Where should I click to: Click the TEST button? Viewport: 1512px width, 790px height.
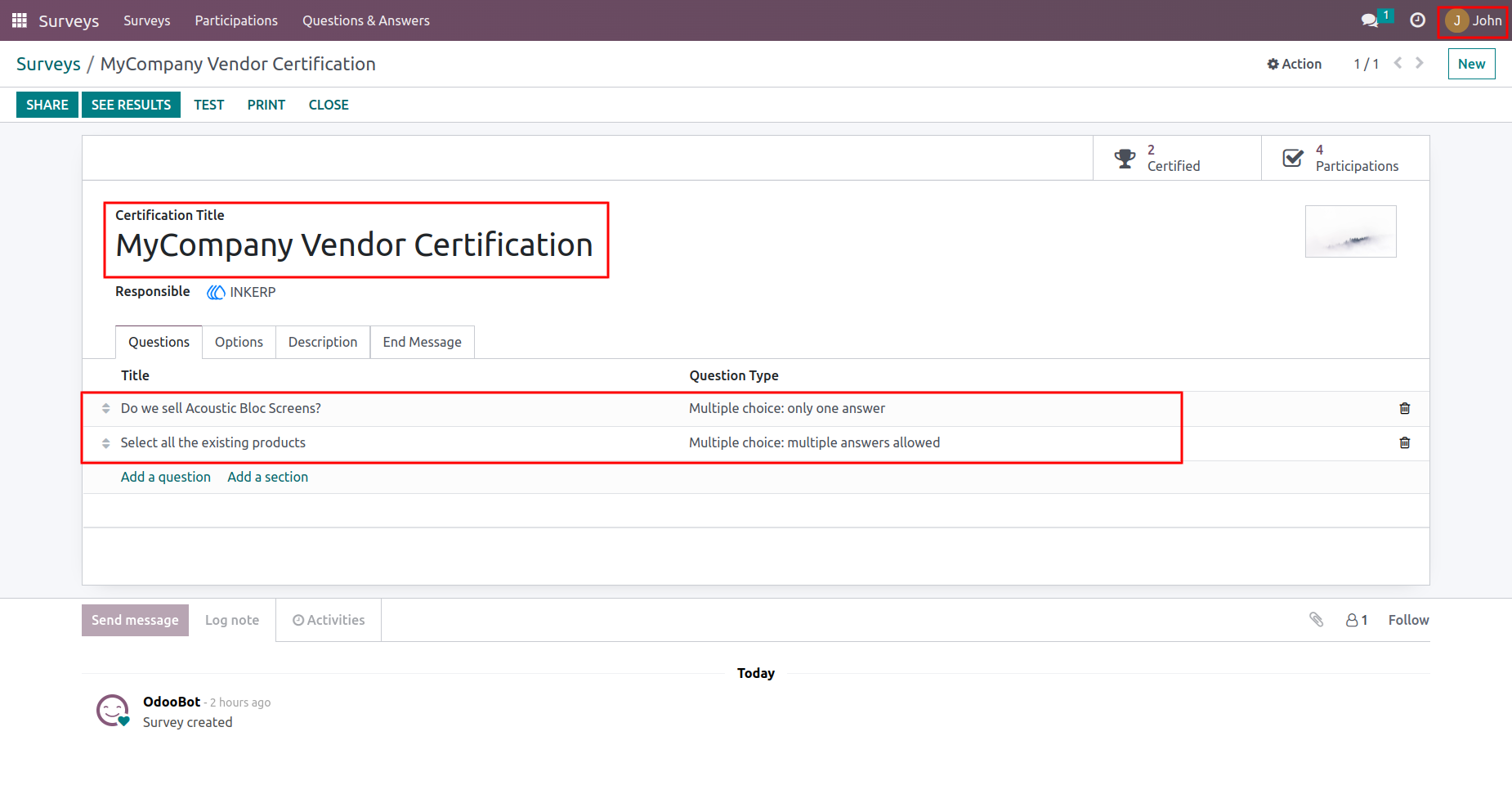click(209, 105)
